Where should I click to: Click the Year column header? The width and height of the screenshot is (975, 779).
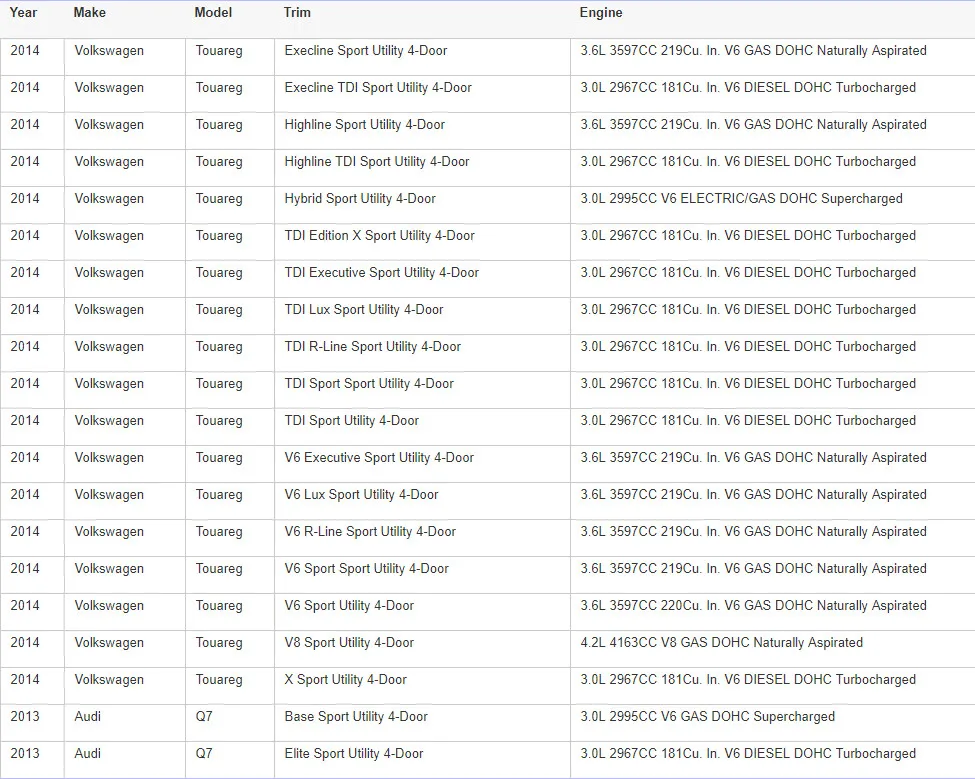[24, 12]
